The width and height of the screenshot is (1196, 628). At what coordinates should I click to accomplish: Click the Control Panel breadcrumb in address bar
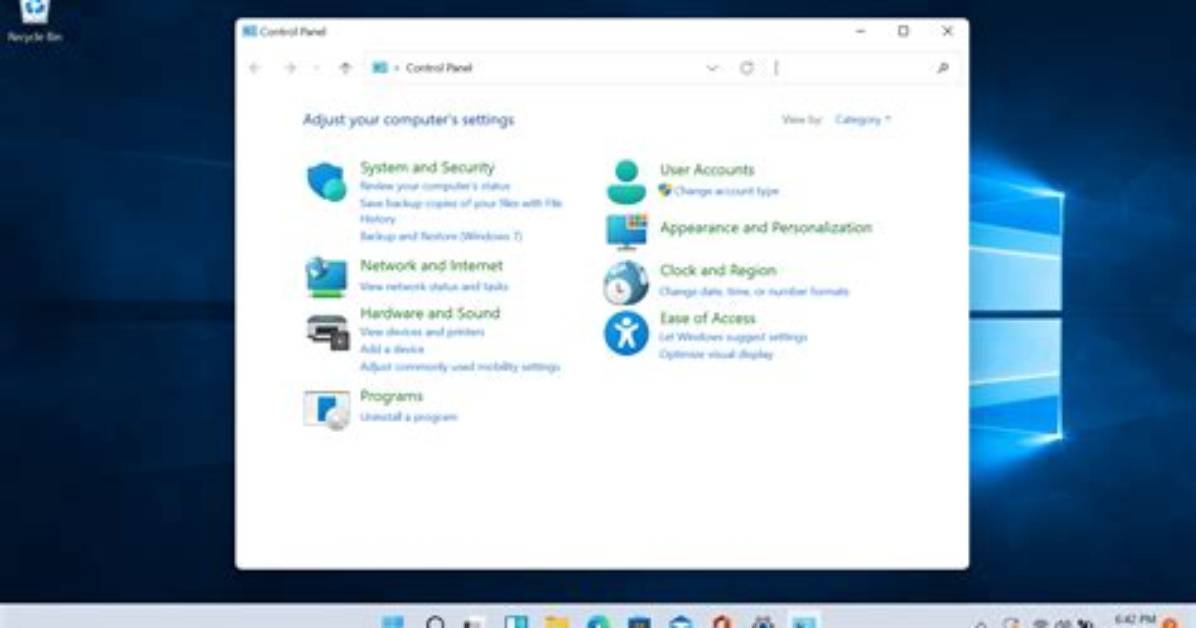tap(439, 68)
